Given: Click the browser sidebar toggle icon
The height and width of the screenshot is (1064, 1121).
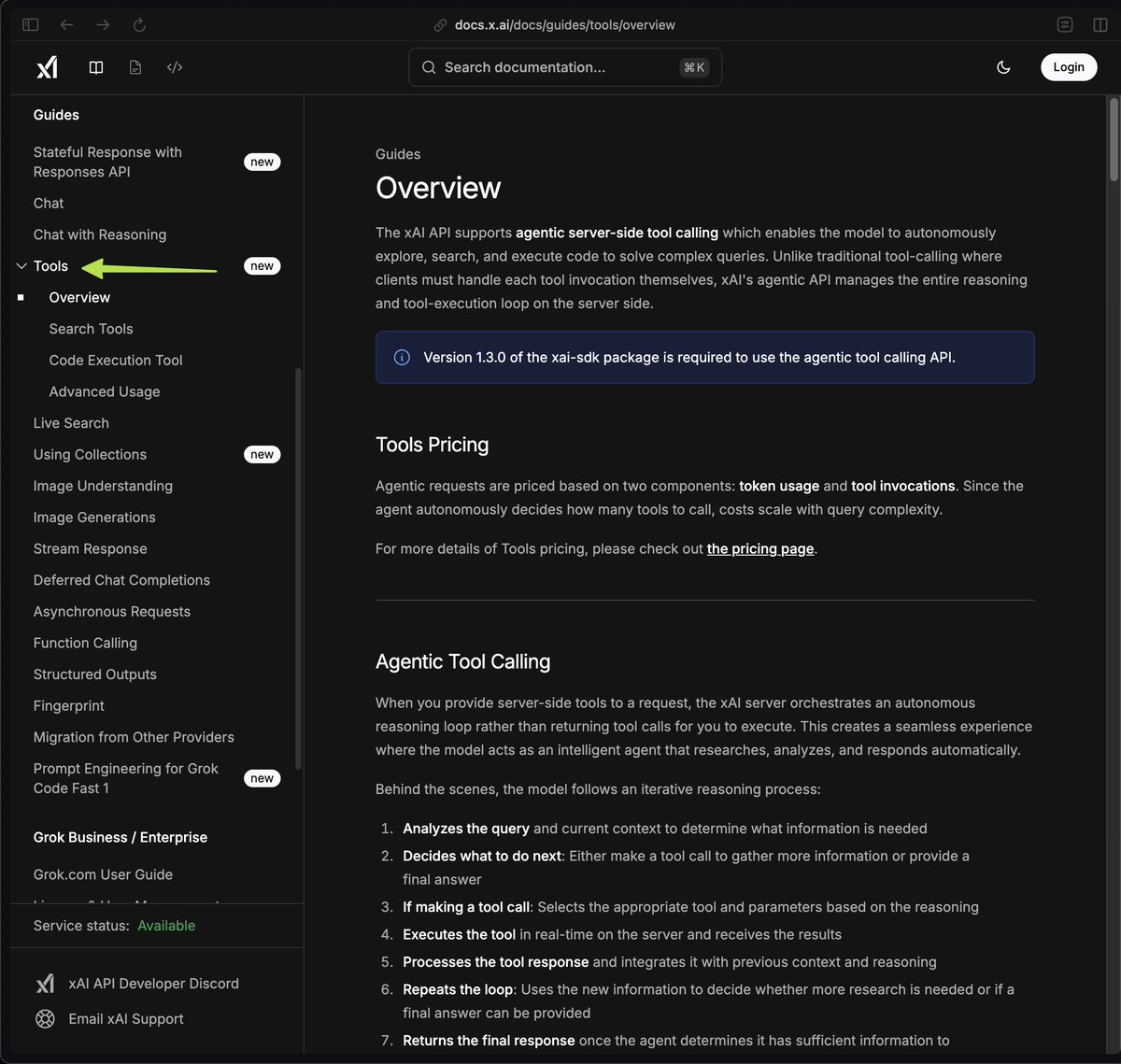Looking at the screenshot, I should [x=30, y=25].
